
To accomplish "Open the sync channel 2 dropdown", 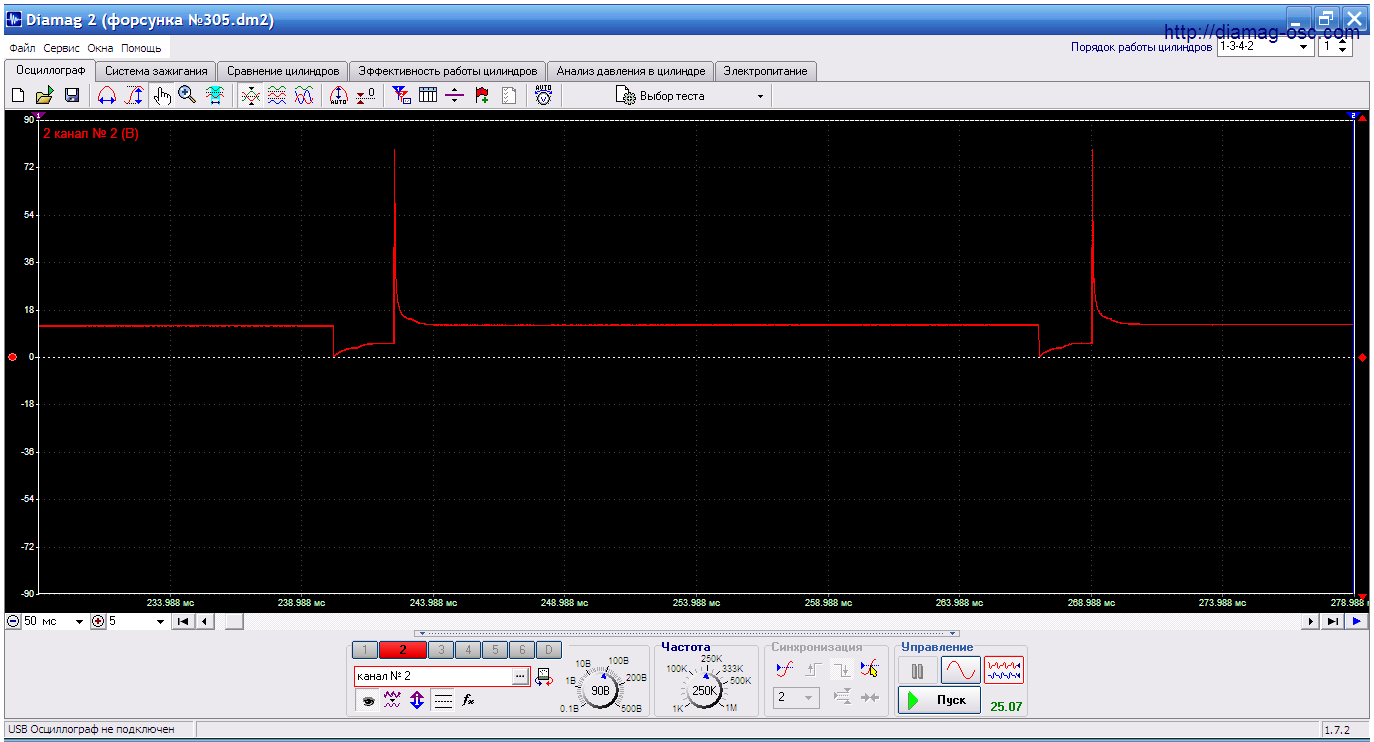I will click(796, 697).
